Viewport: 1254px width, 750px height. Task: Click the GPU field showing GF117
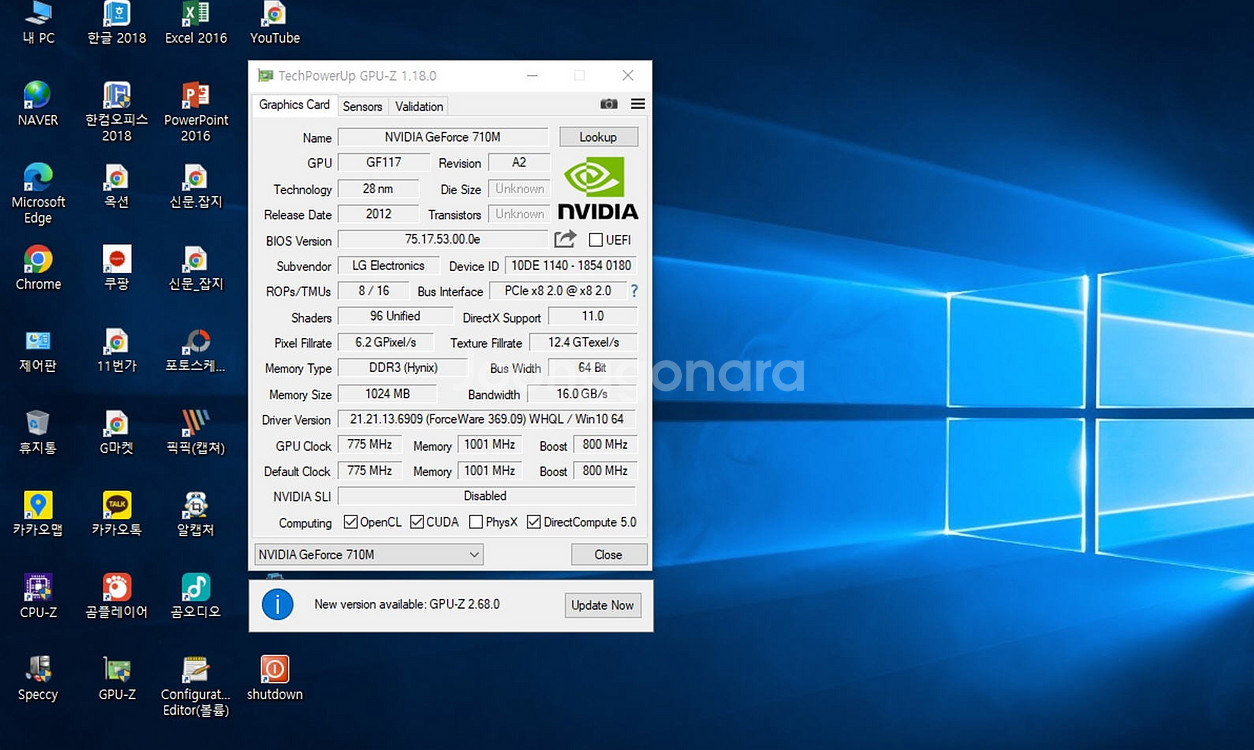(x=384, y=162)
